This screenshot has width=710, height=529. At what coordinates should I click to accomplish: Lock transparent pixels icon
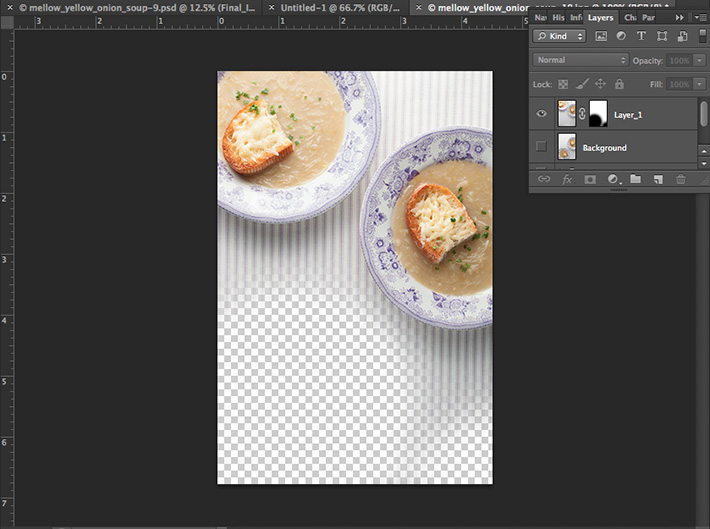pyautogui.click(x=563, y=84)
